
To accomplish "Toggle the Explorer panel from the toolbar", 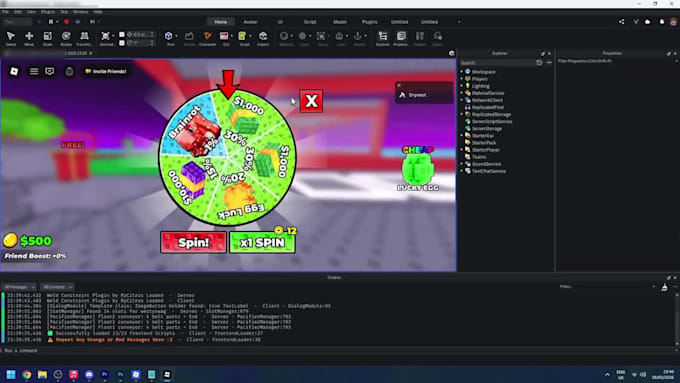I will pos(382,38).
